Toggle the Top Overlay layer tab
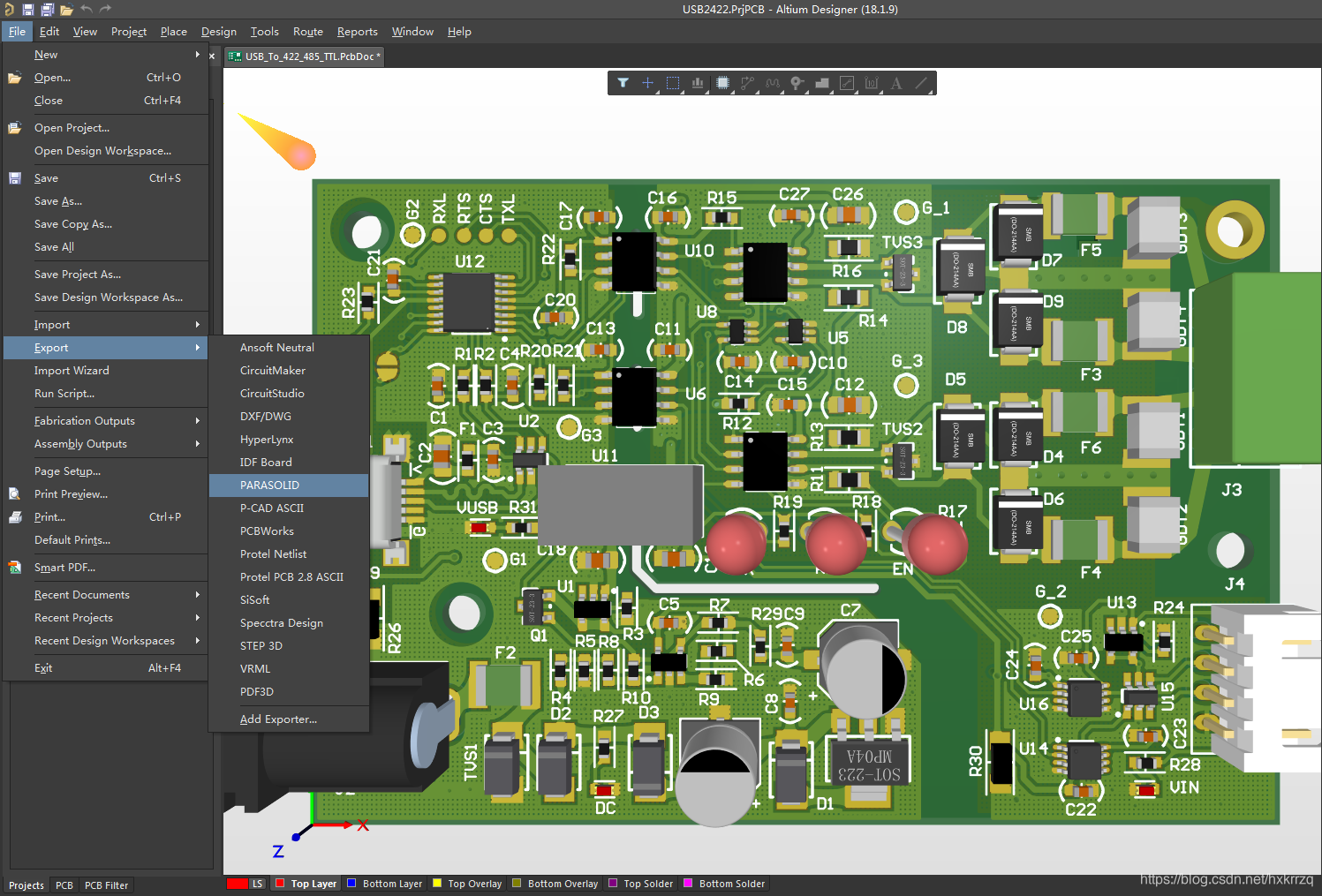The width and height of the screenshot is (1322, 896). coord(467,884)
